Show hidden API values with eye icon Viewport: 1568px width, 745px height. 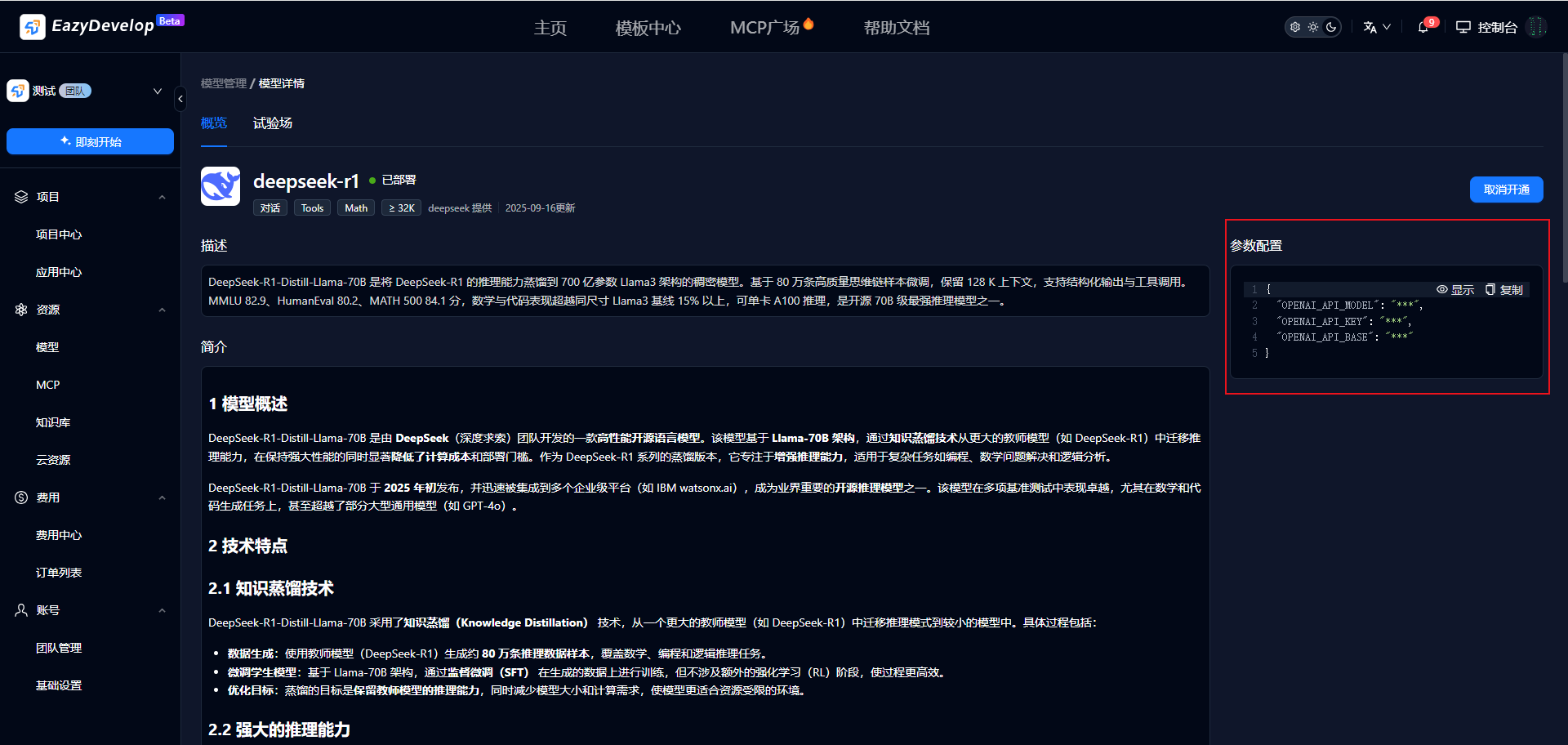[x=1442, y=289]
